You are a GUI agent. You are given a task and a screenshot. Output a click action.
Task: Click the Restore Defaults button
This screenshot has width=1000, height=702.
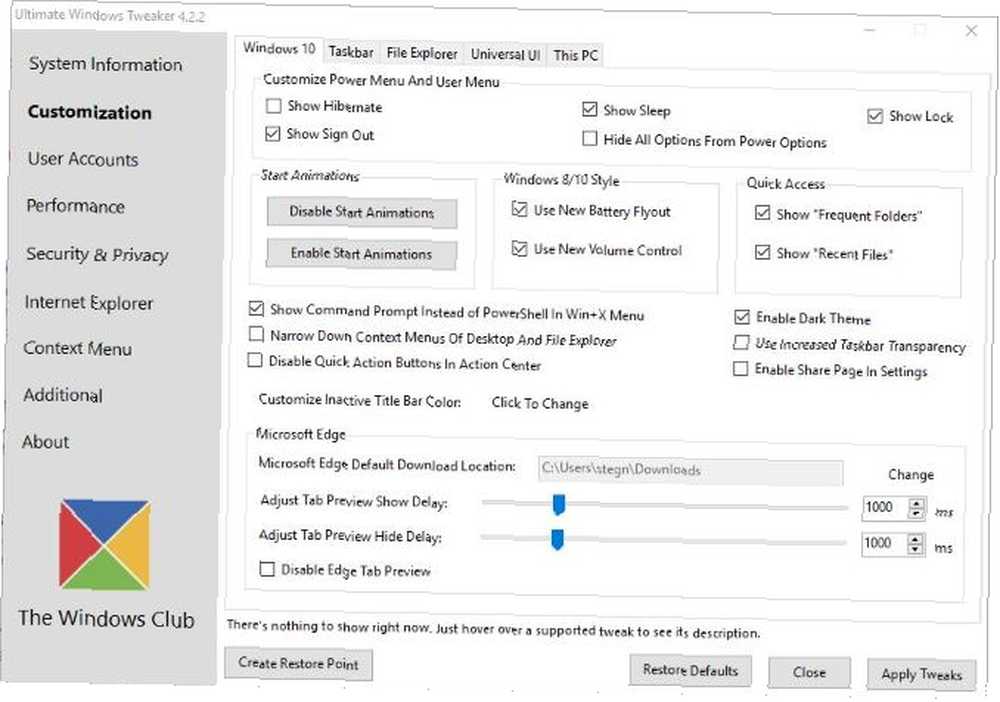coord(690,670)
